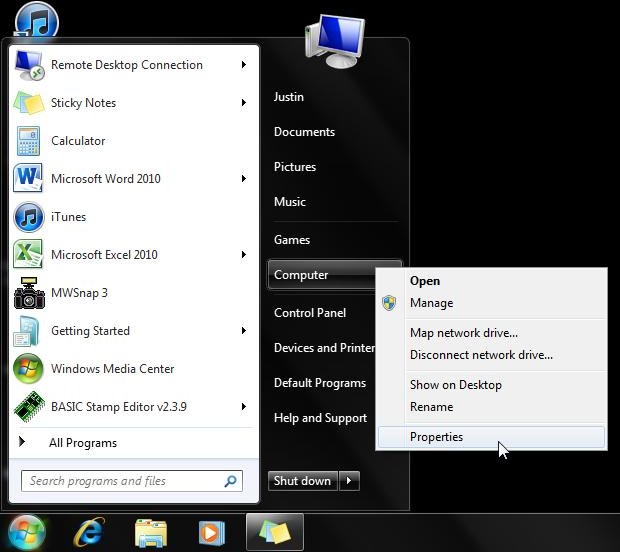Open BASIC Stamp Editor chip icon

tap(29, 406)
